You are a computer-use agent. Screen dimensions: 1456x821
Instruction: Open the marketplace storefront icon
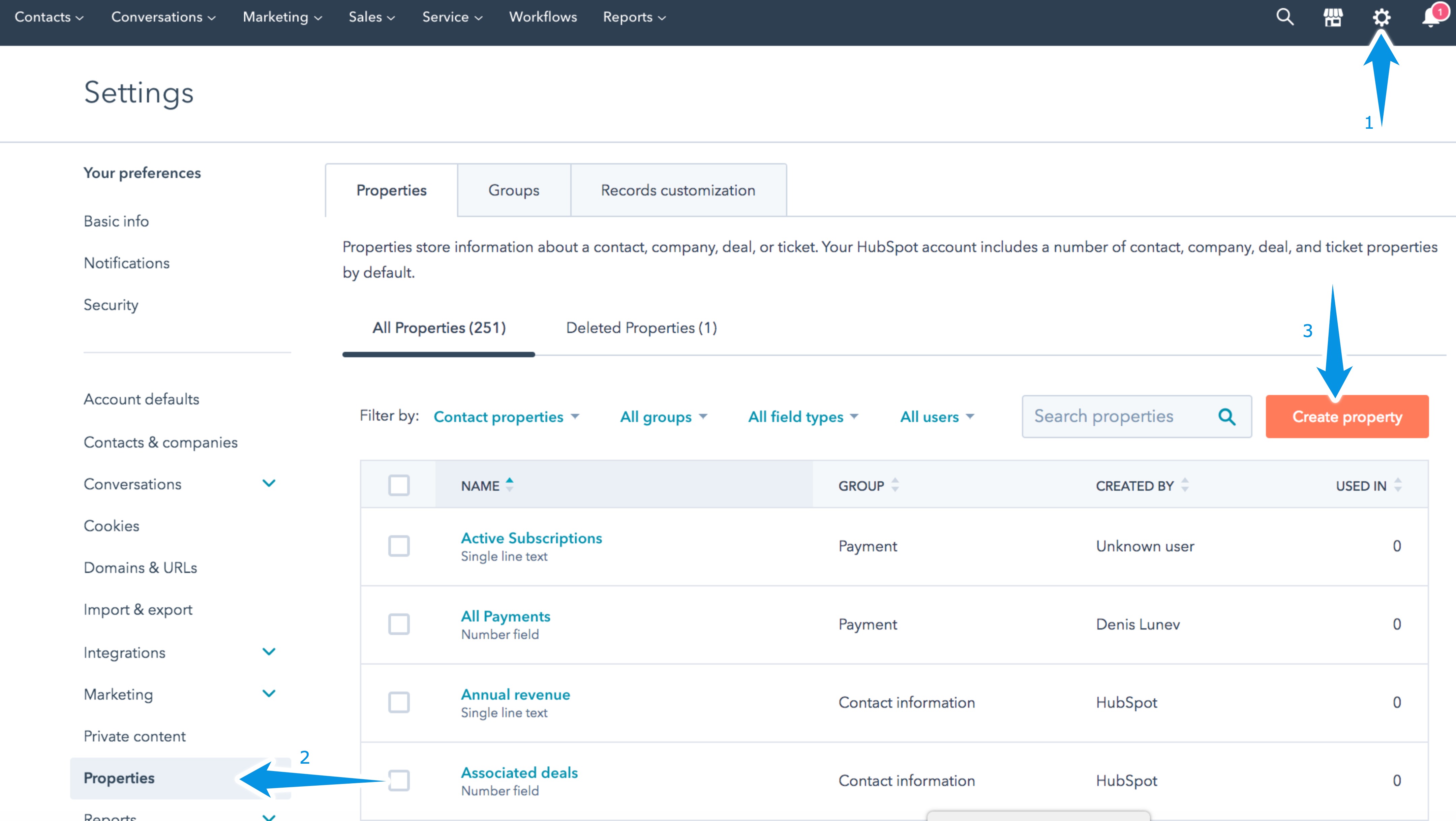(1333, 18)
